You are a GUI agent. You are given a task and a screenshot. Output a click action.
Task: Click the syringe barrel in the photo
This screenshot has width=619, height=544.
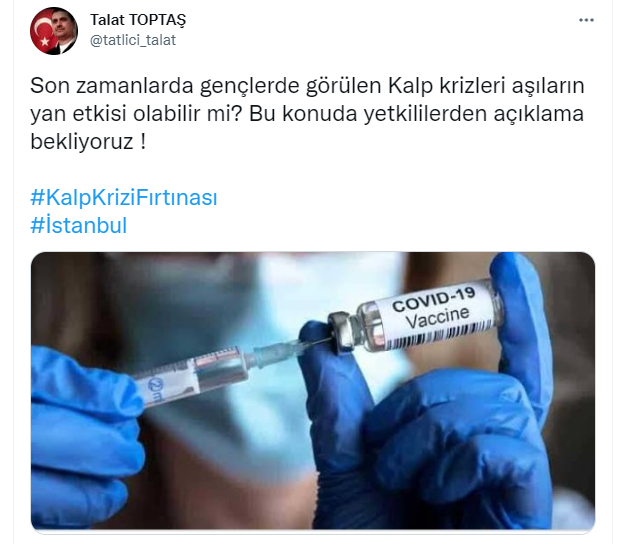coord(193,375)
